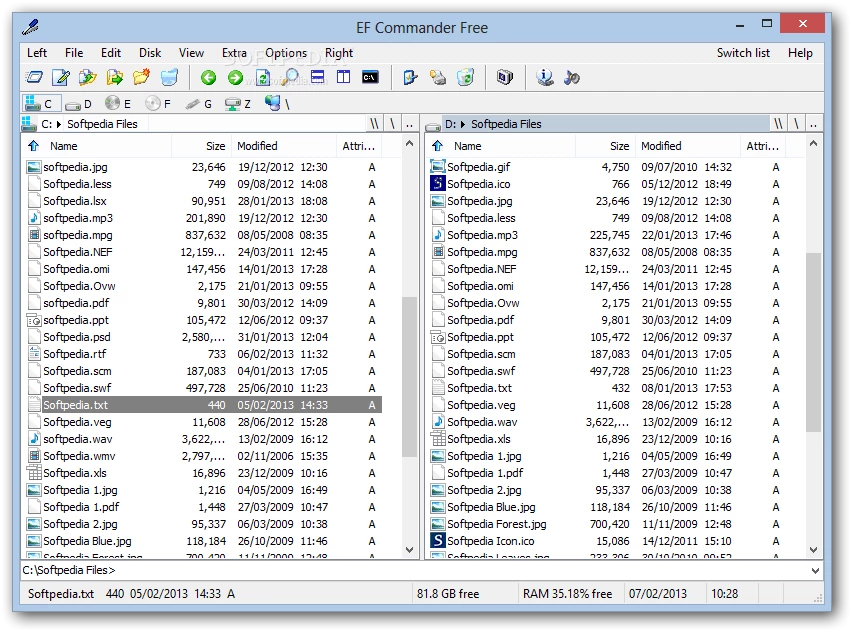This screenshot has width=852, height=632.
Task: Expand Softpedia Files breadcrumb in left path
Action: point(102,124)
